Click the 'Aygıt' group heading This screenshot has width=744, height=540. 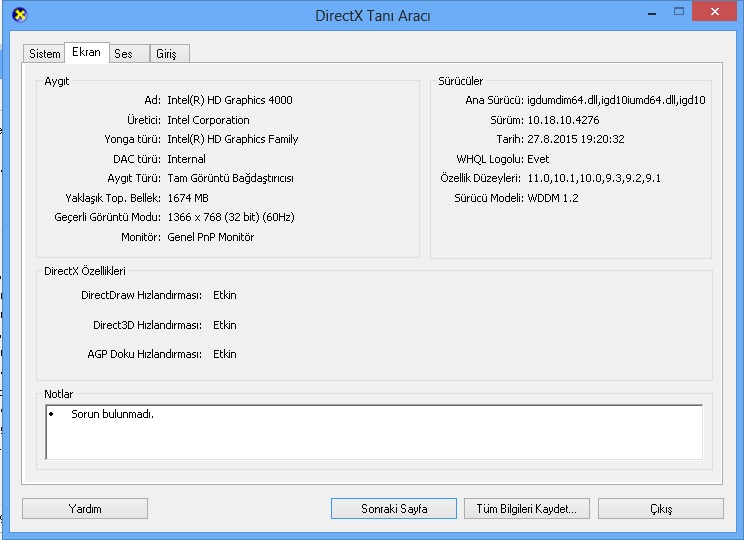pyautogui.click(x=56, y=81)
